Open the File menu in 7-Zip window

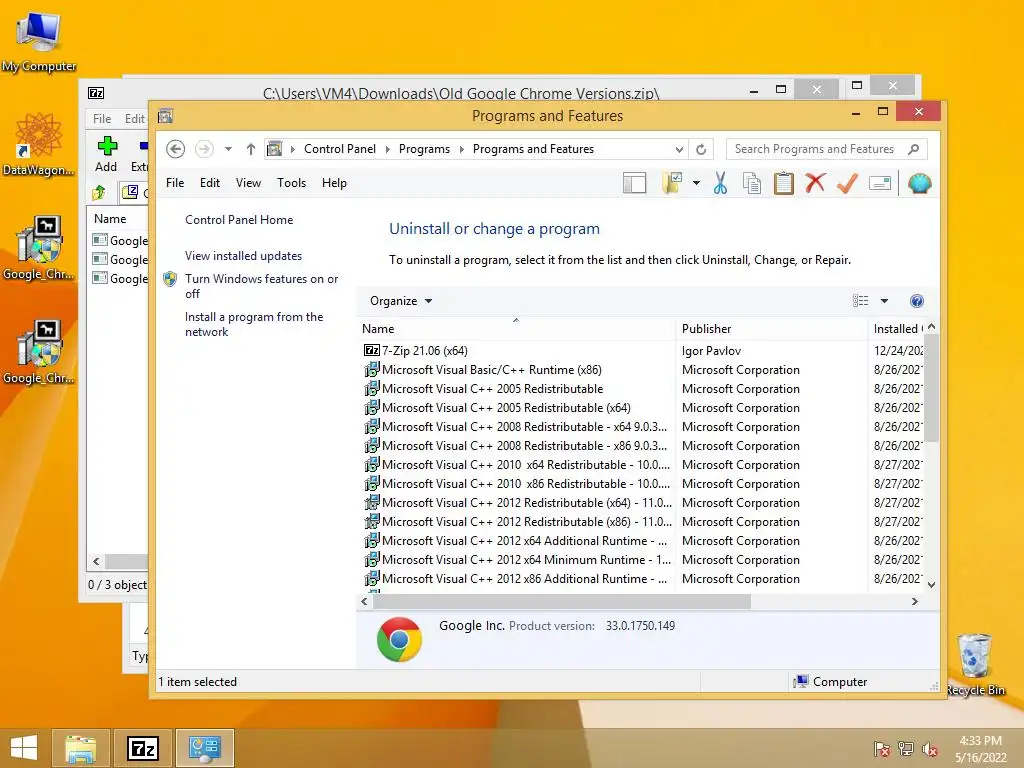point(102,119)
